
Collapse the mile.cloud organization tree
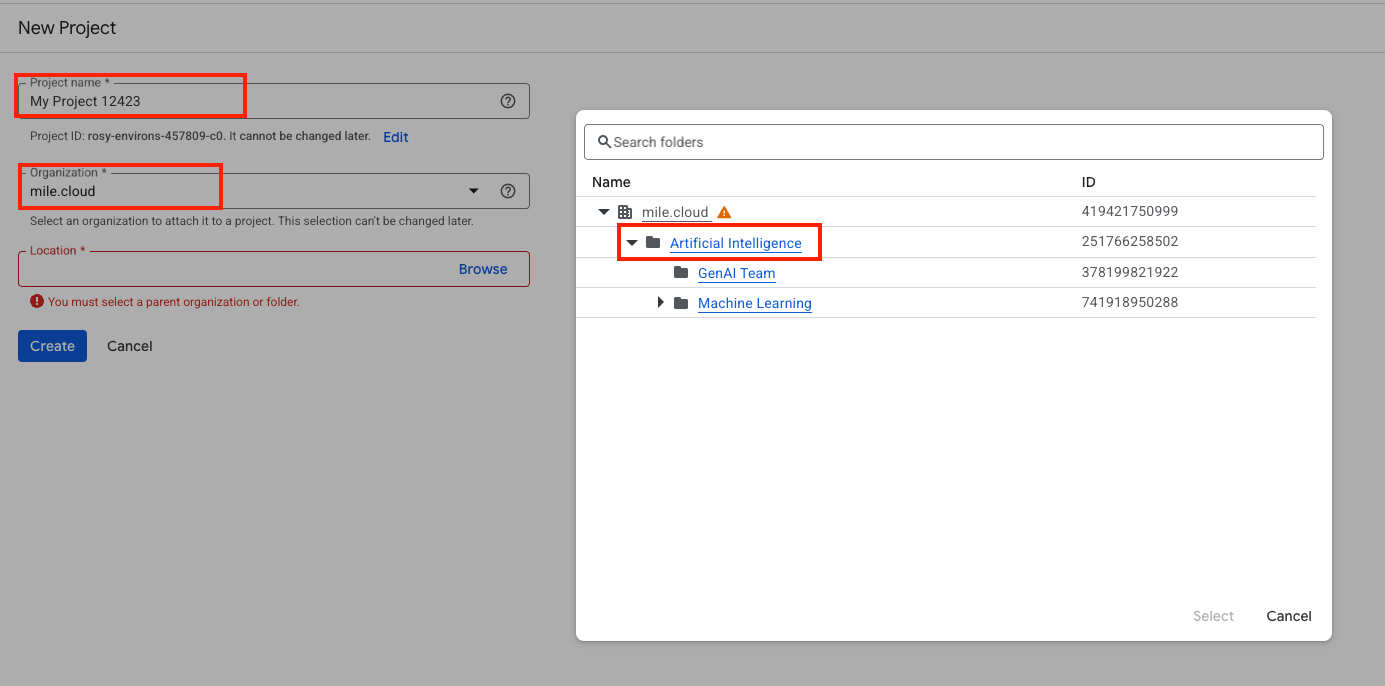point(603,212)
